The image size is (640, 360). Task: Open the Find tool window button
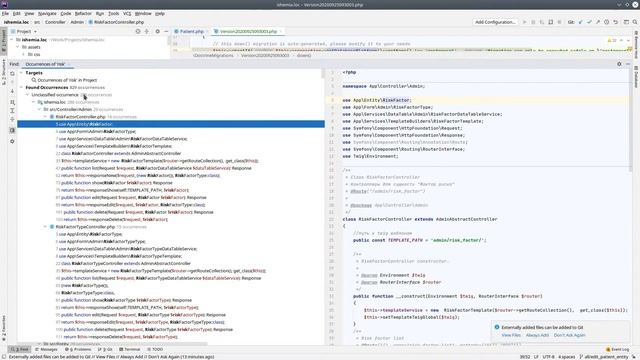coord(20,349)
